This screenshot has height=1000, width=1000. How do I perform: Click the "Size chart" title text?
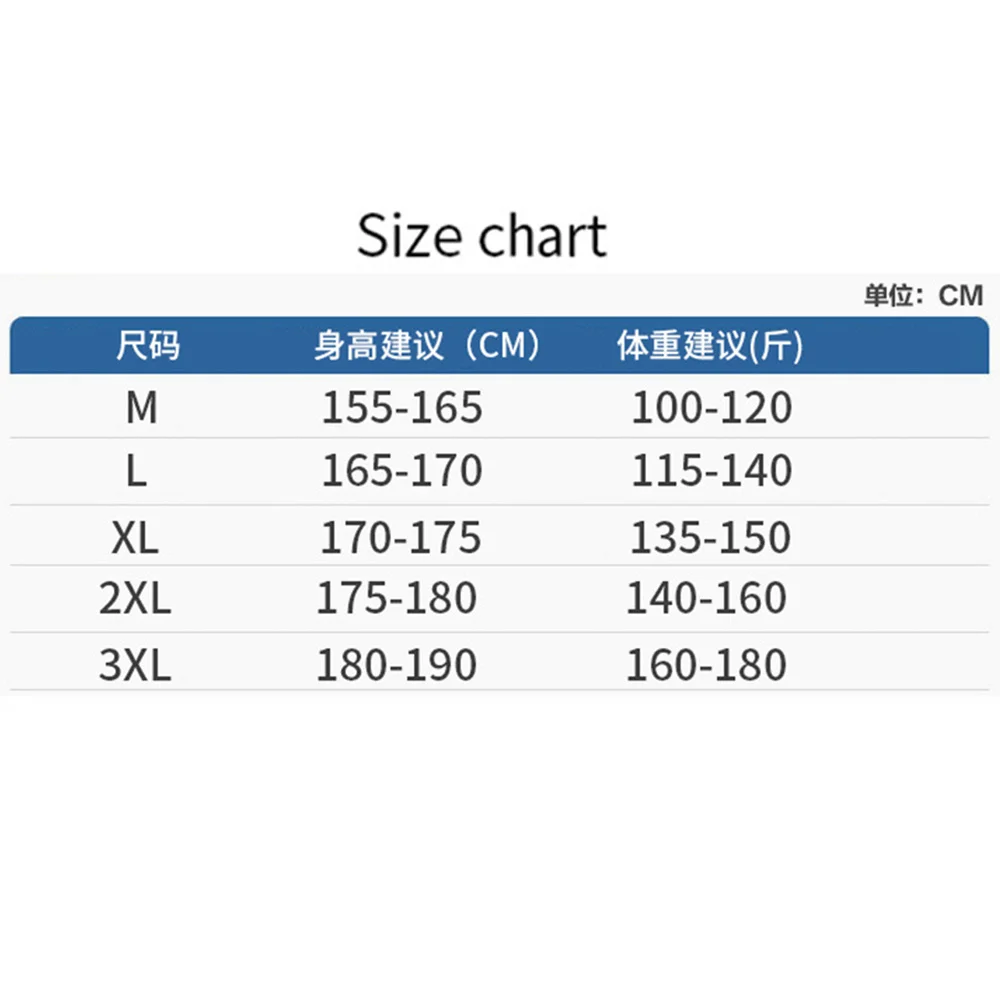pos(482,237)
